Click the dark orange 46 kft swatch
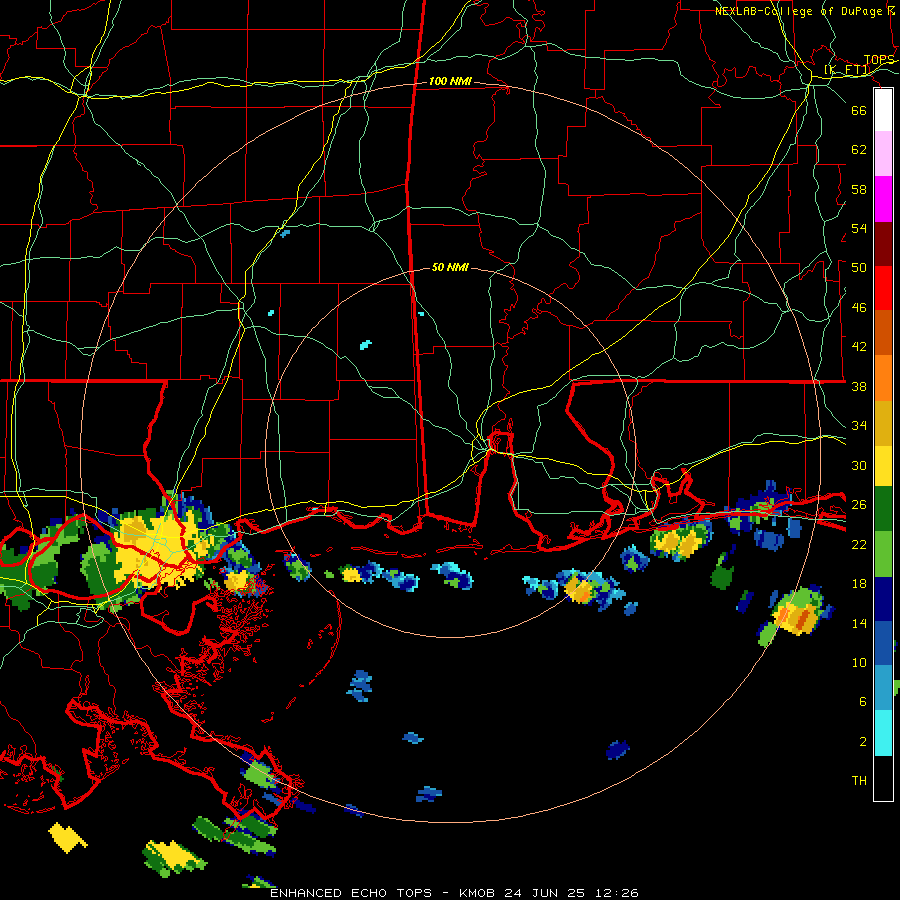This screenshot has width=900, height=900. click(x=883, y=333)
